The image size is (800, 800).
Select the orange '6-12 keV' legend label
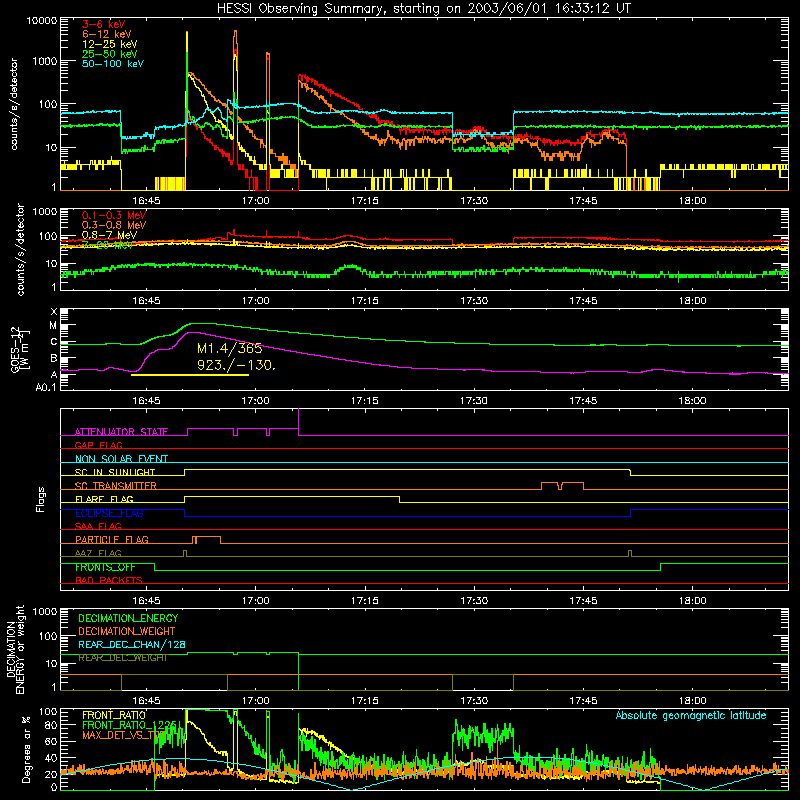coord(107,34)
